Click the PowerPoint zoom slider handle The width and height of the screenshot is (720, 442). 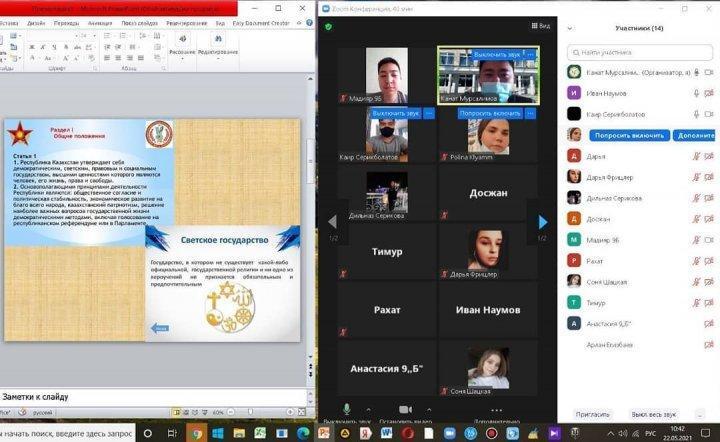250,412
